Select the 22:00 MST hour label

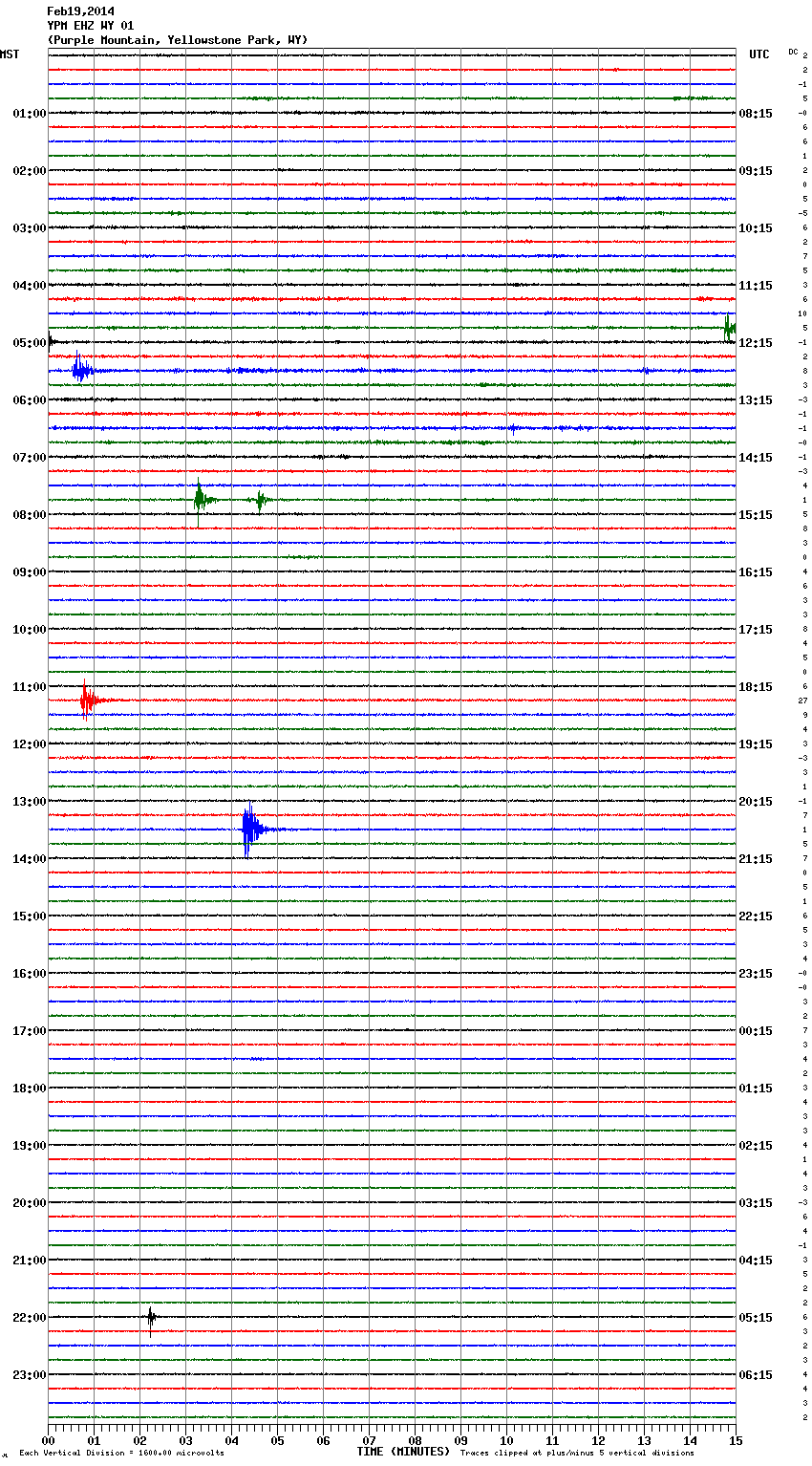pos(29,1318)
